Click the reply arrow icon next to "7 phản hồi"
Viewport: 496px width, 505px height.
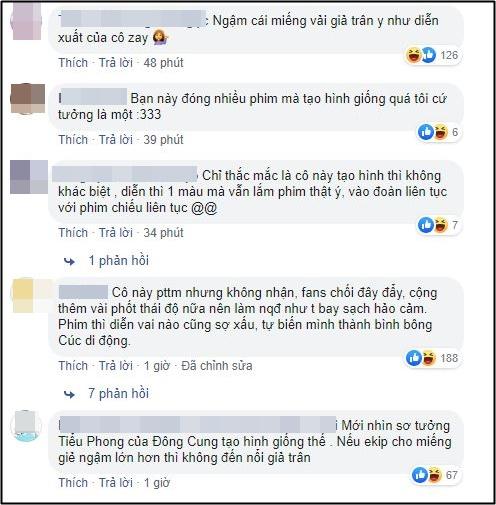click(69, 395)
